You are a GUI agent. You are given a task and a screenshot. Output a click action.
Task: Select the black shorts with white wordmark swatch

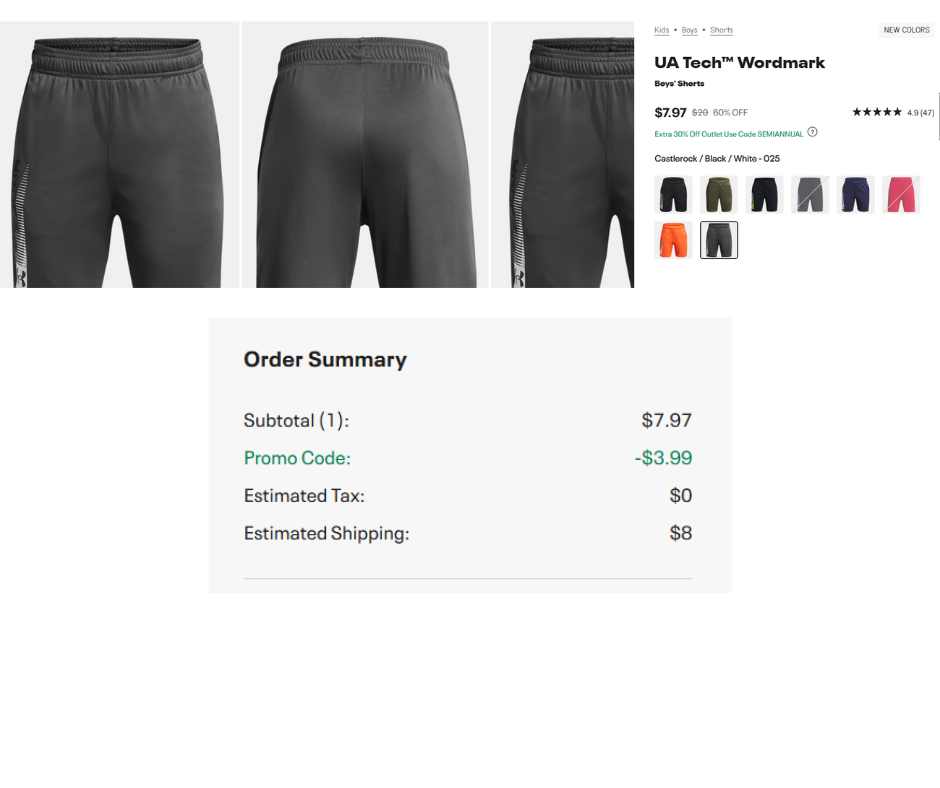pyautogui.click(x=673, y=194)
